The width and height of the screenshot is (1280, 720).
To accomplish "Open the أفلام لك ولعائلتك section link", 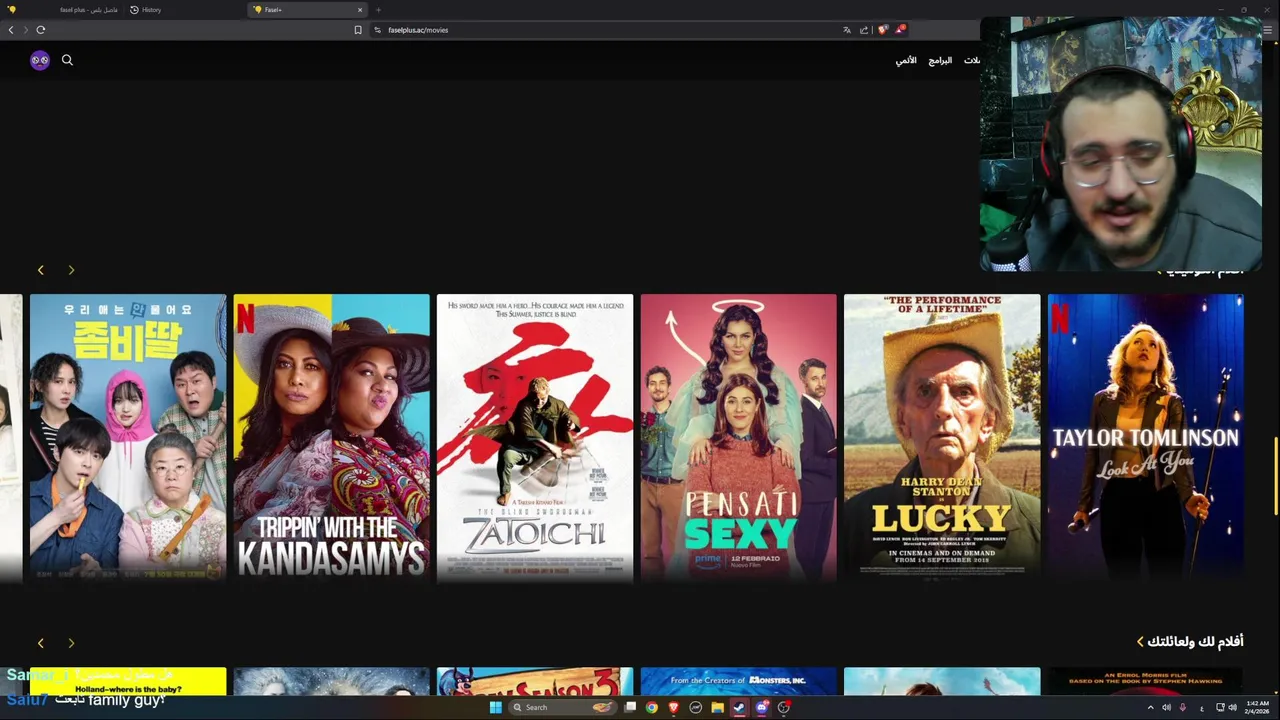I will click(1190, 641).
